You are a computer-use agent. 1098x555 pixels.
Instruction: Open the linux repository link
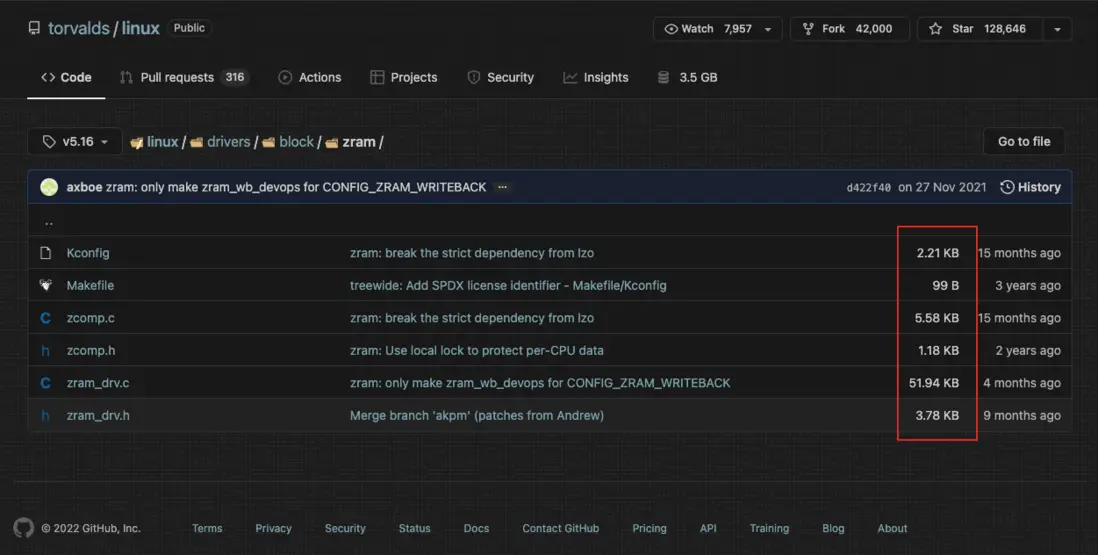tap(141, 29)
